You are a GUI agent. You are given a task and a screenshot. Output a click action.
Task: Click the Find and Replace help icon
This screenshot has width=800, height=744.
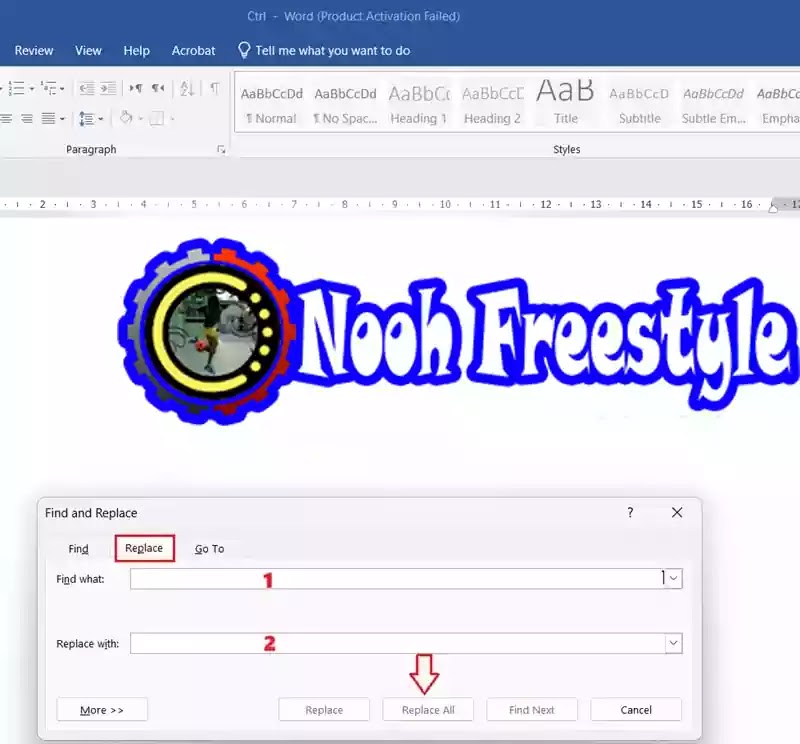631,512
